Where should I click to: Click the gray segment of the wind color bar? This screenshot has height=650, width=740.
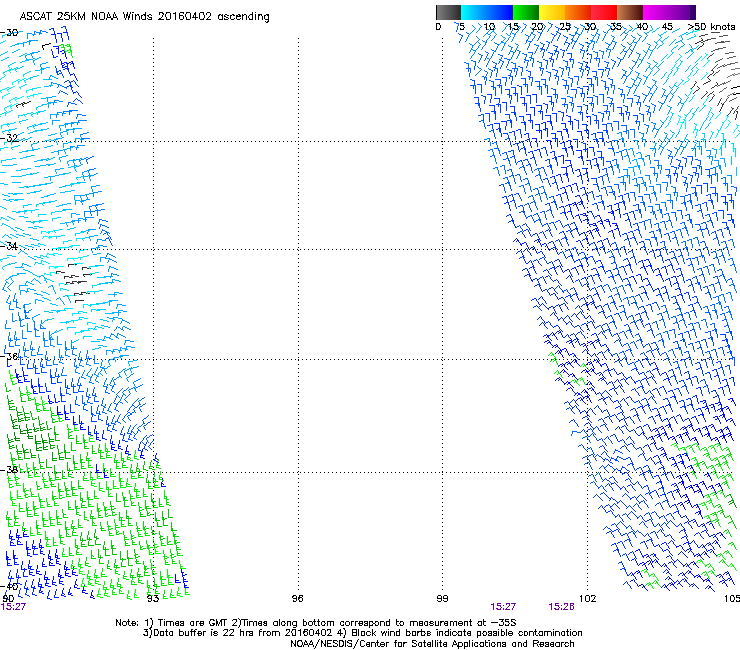coord(448,12)
